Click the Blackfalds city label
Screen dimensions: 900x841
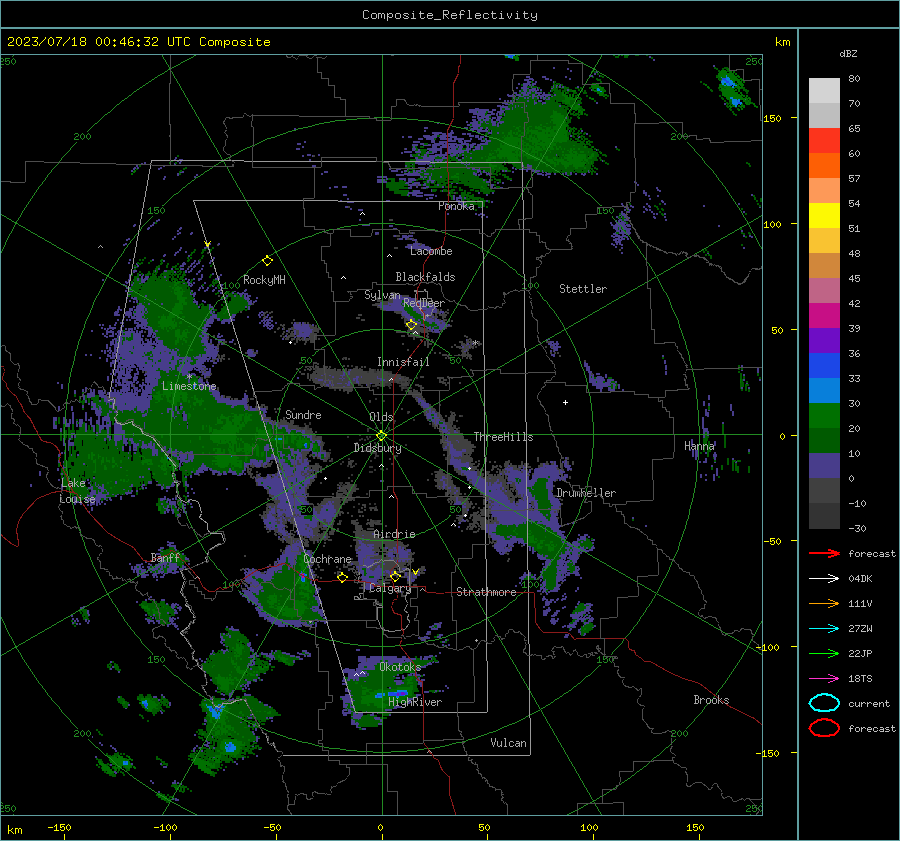click(x=425, y=277)
